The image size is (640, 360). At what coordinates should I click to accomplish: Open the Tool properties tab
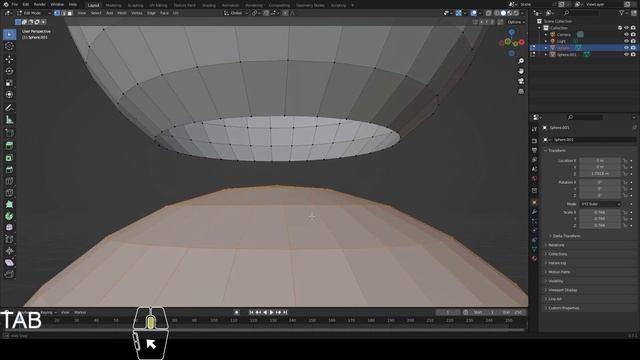534,129
